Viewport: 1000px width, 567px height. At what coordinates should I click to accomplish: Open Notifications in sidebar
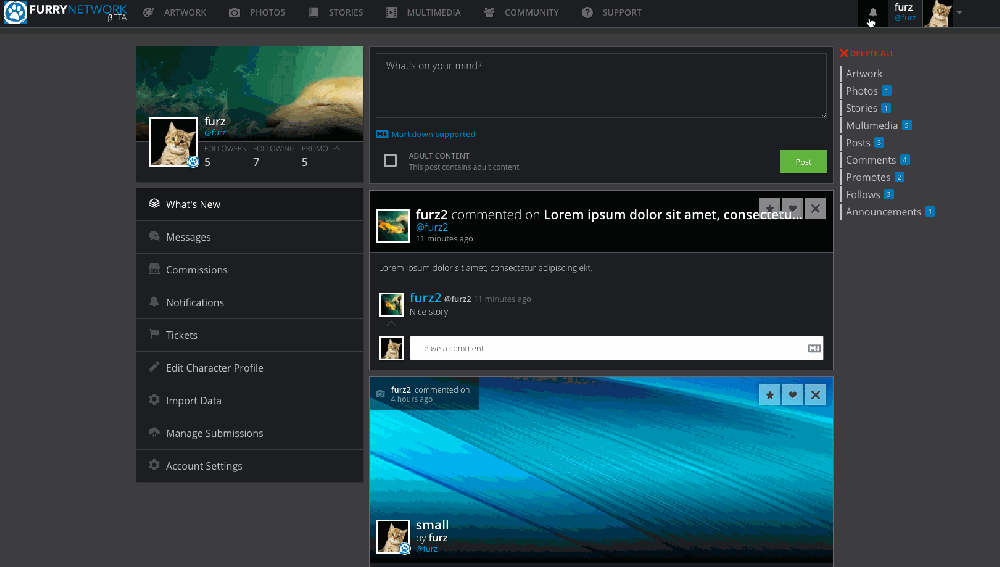[249, 302]
